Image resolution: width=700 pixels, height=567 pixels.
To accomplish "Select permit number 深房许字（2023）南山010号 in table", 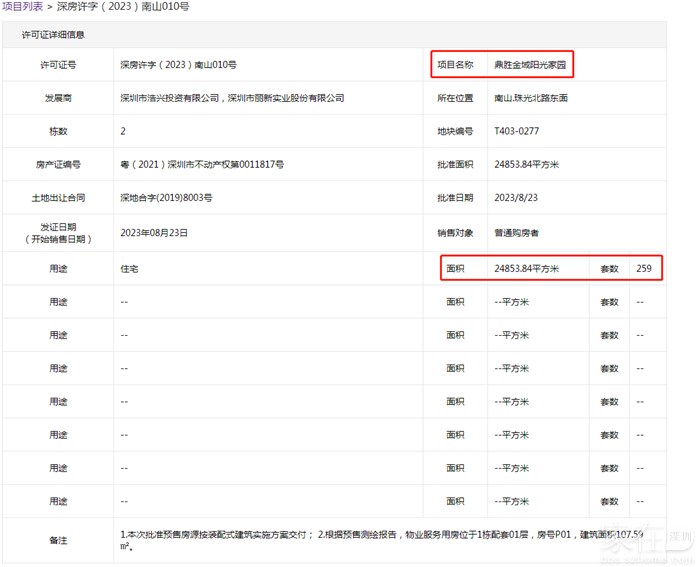I will point(178,65).
